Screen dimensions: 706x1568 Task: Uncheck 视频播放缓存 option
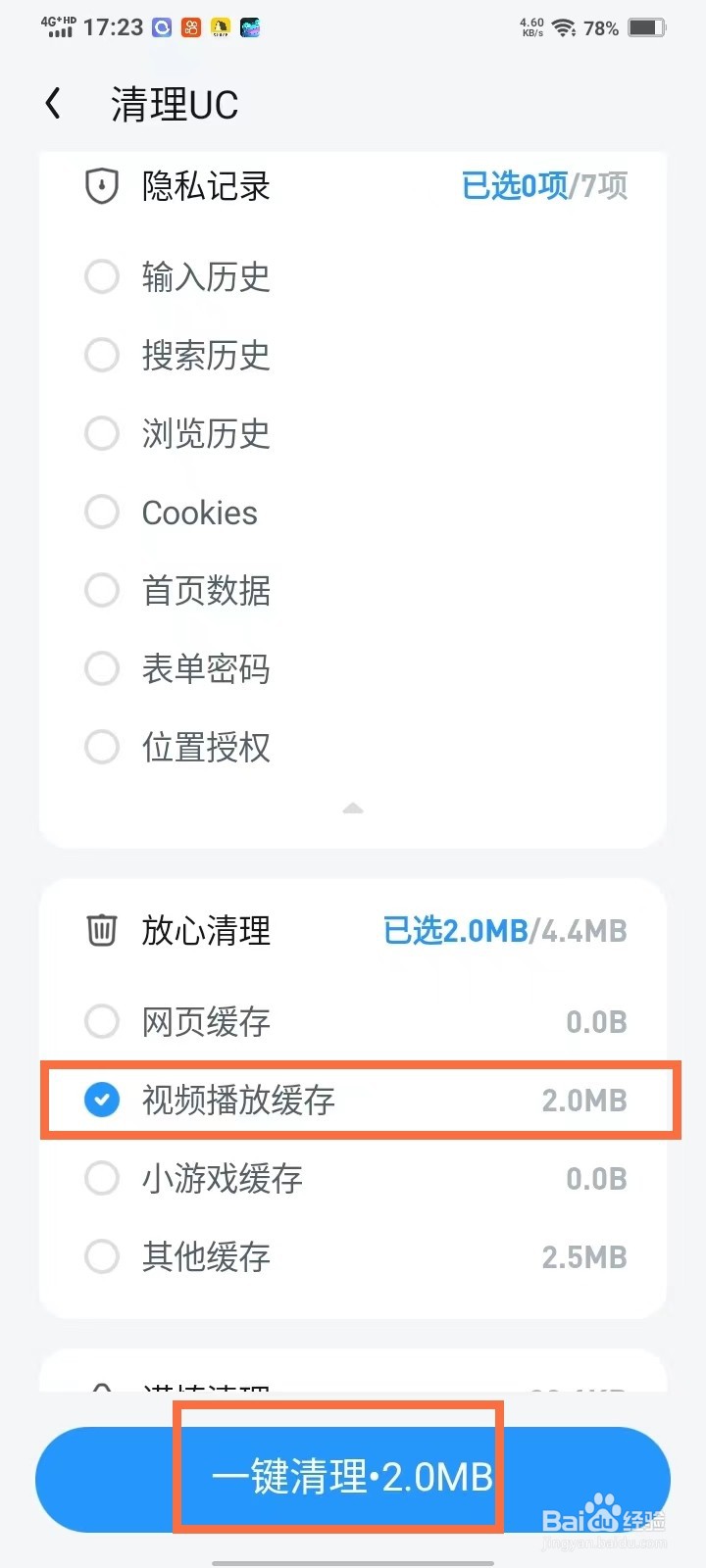[102, 1100]
